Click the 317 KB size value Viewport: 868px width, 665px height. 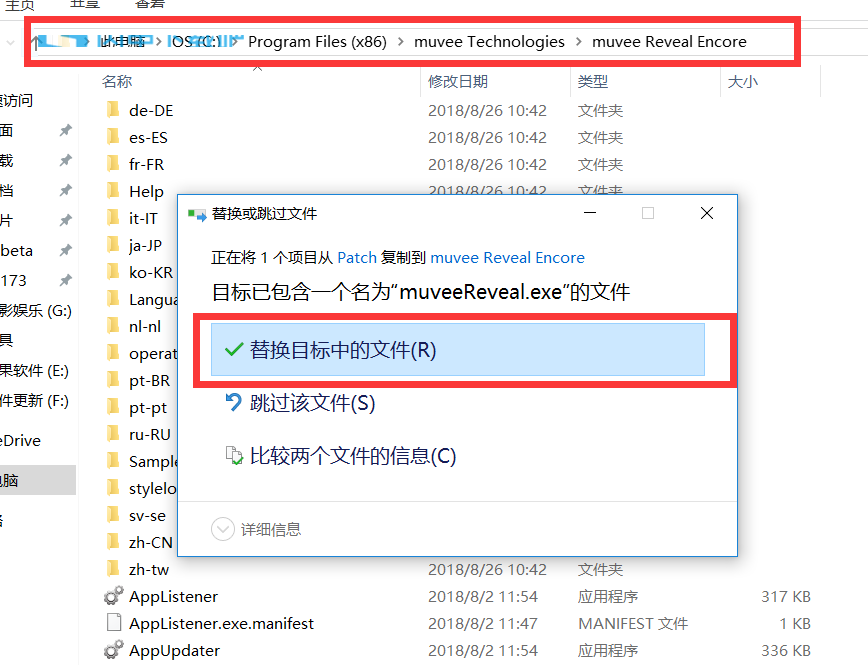786,596
